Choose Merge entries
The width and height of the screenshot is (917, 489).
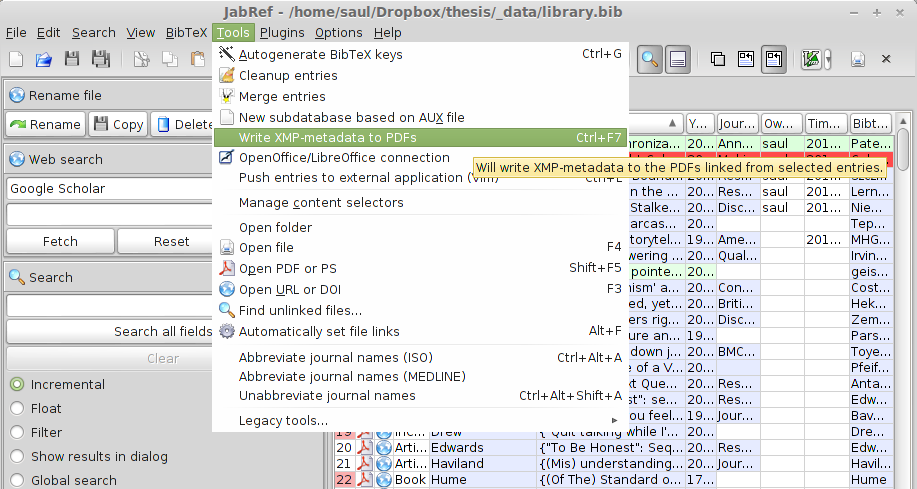coord(420,97)
